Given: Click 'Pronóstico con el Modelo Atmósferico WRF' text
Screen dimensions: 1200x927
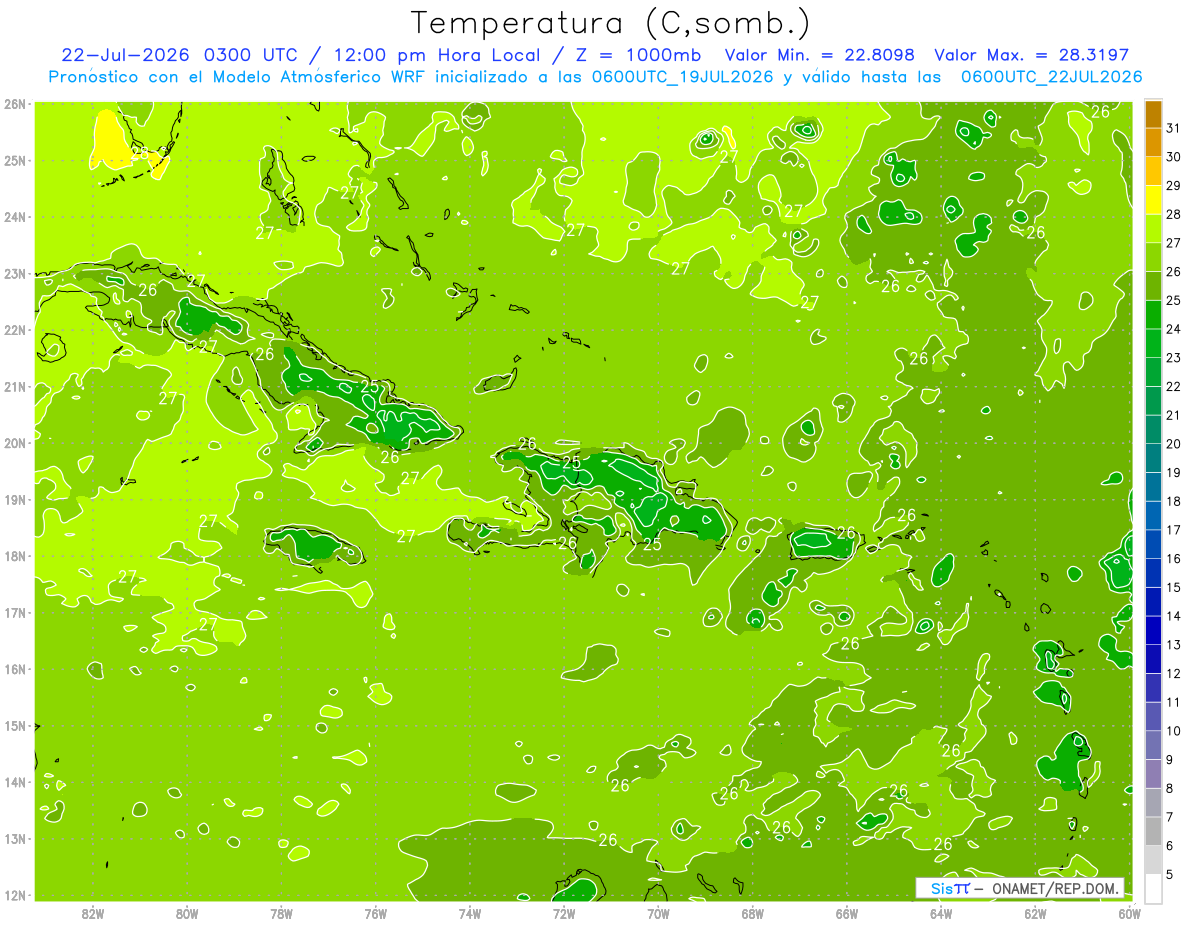Looking at the screenshot, I should 238,77.
